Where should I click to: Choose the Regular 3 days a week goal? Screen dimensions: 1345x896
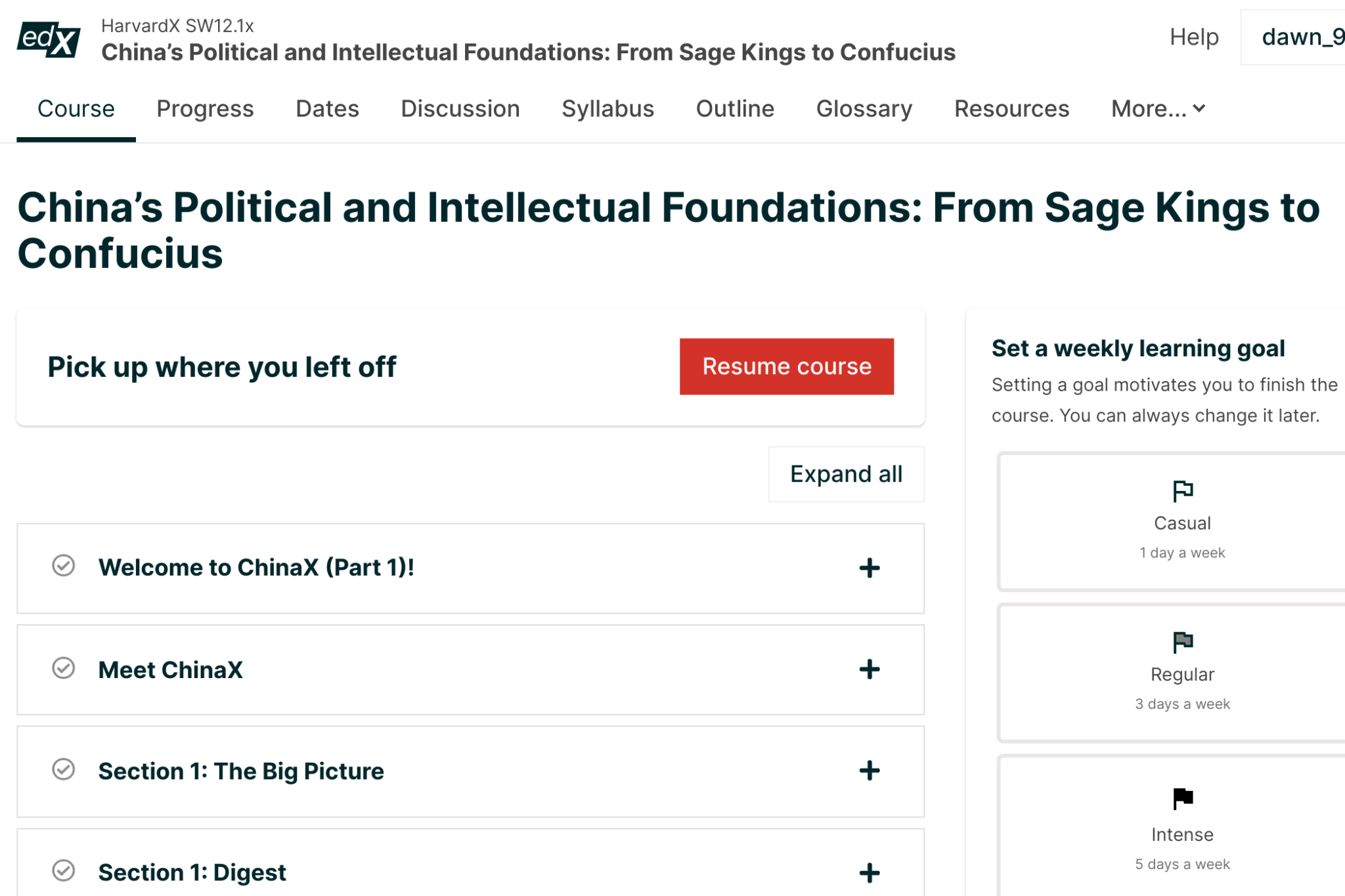pyautogui.click(x=1182, y=674)
